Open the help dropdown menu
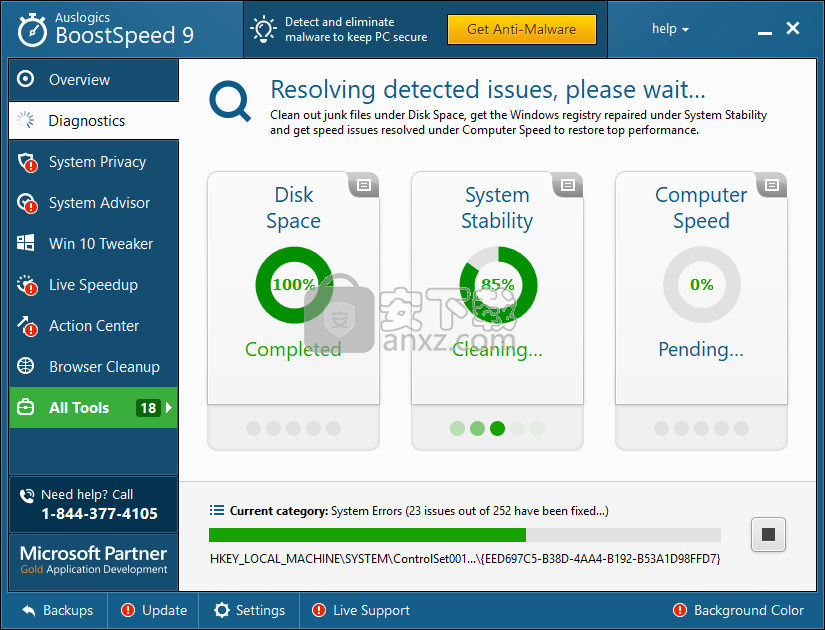The width and height of the screenshot is (825, 630). 670,29
